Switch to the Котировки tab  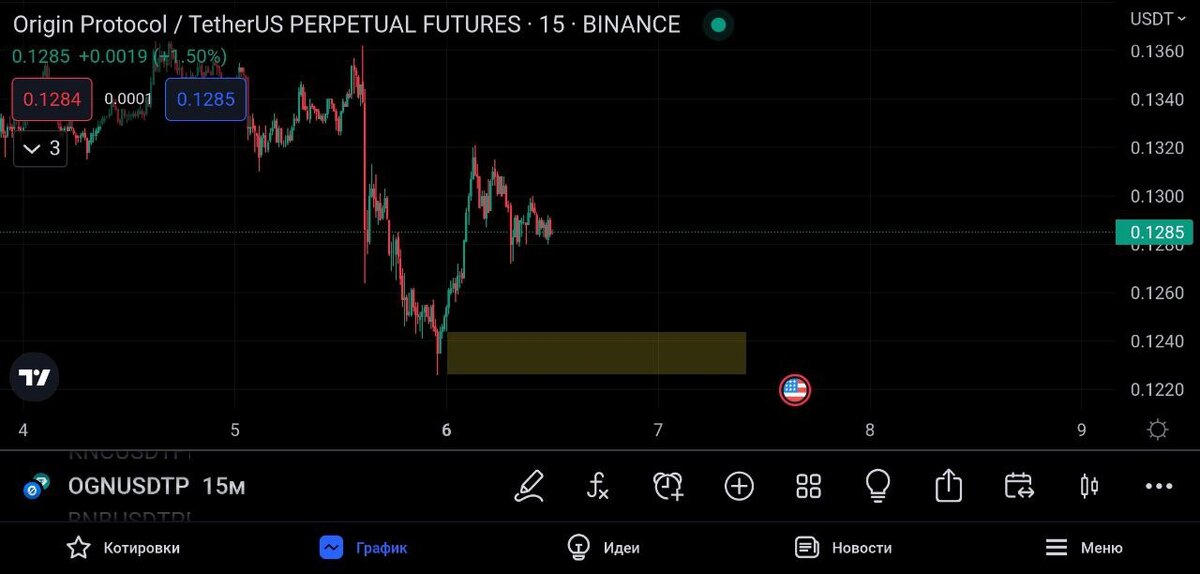pyautogui.click(x=123, y=548)
